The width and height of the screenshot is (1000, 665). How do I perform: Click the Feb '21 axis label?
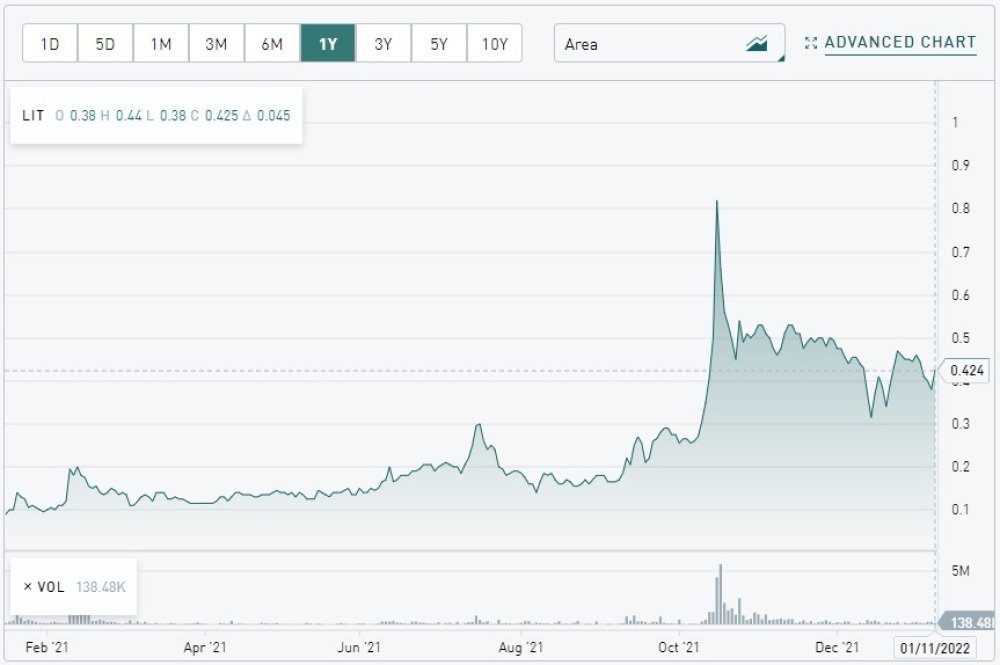[x=47, y=648]
